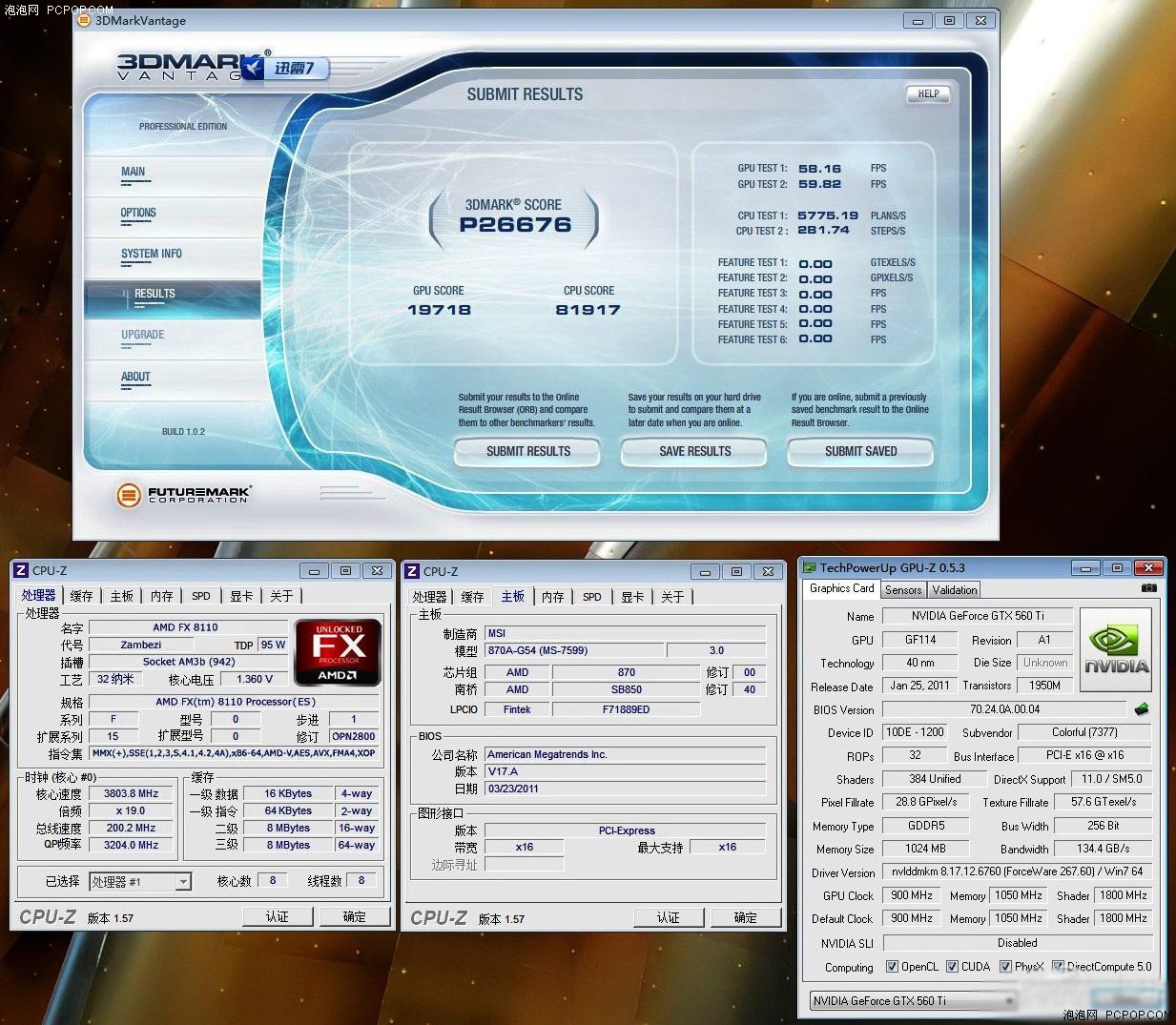This screenshot has width=1176, height=1025.
Task: Take a GPU-Z screenshot with the camera icon
Action: 1148,588
